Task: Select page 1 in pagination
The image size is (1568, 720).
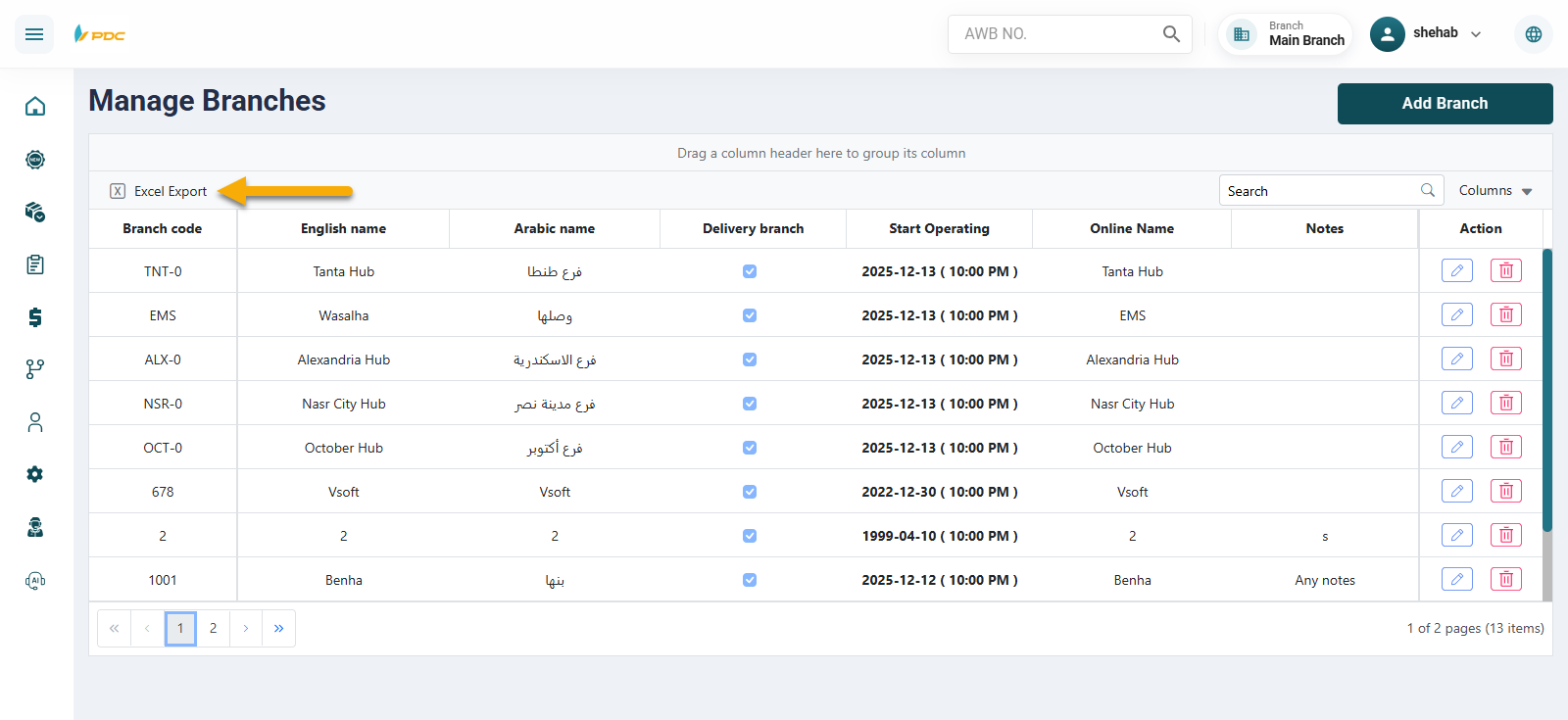Action: point(180,628)
